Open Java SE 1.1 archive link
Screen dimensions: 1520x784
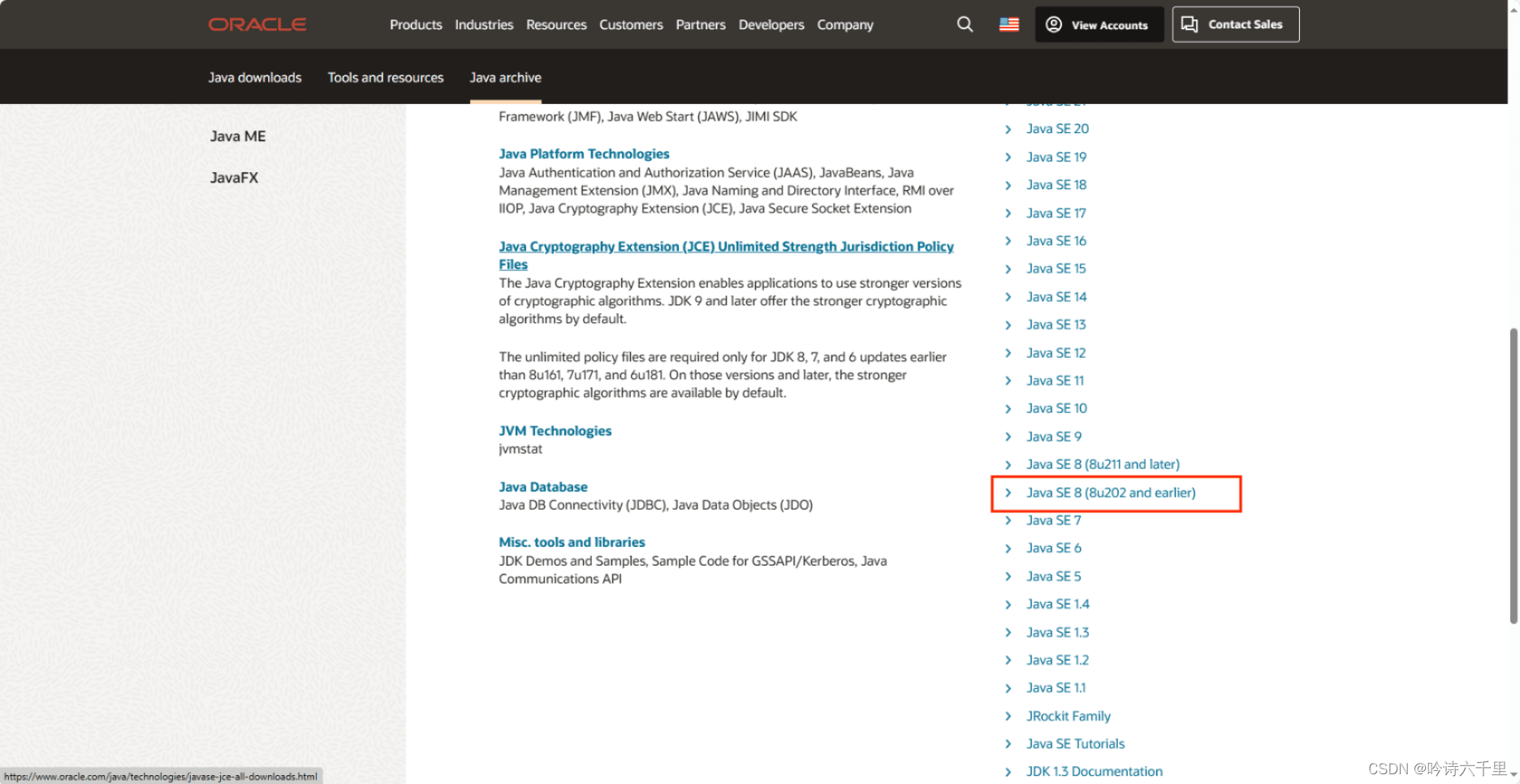click(1056, 687)
